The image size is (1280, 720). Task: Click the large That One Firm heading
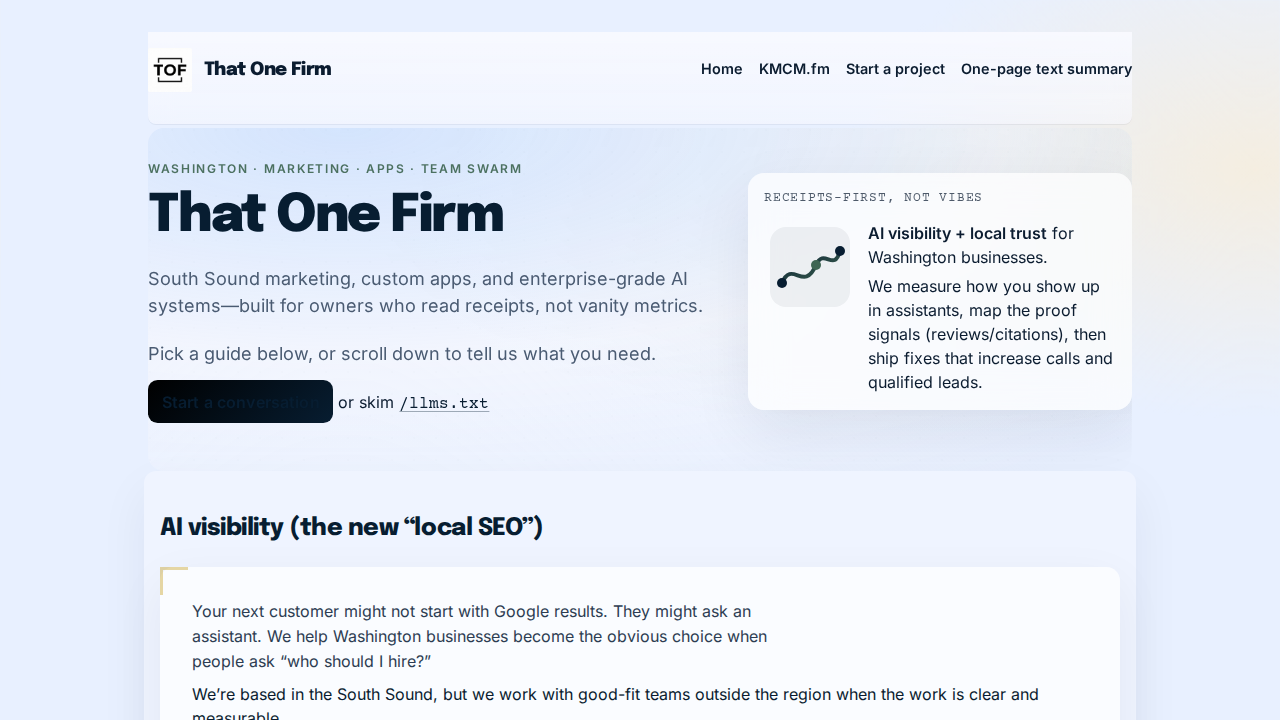tap(326, 213)
